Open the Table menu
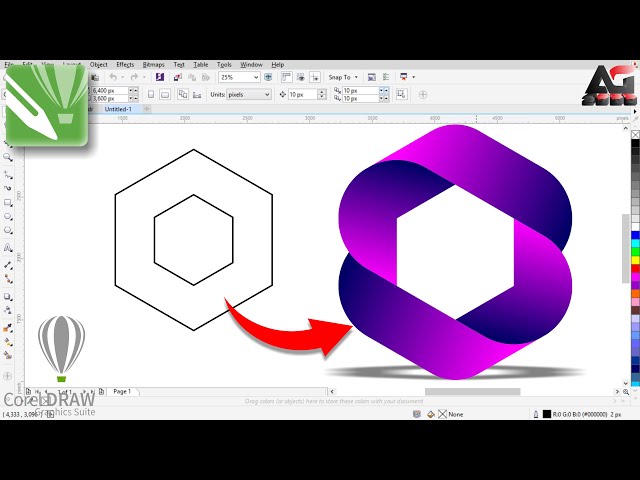640x480 pixels. pos(200,64)
